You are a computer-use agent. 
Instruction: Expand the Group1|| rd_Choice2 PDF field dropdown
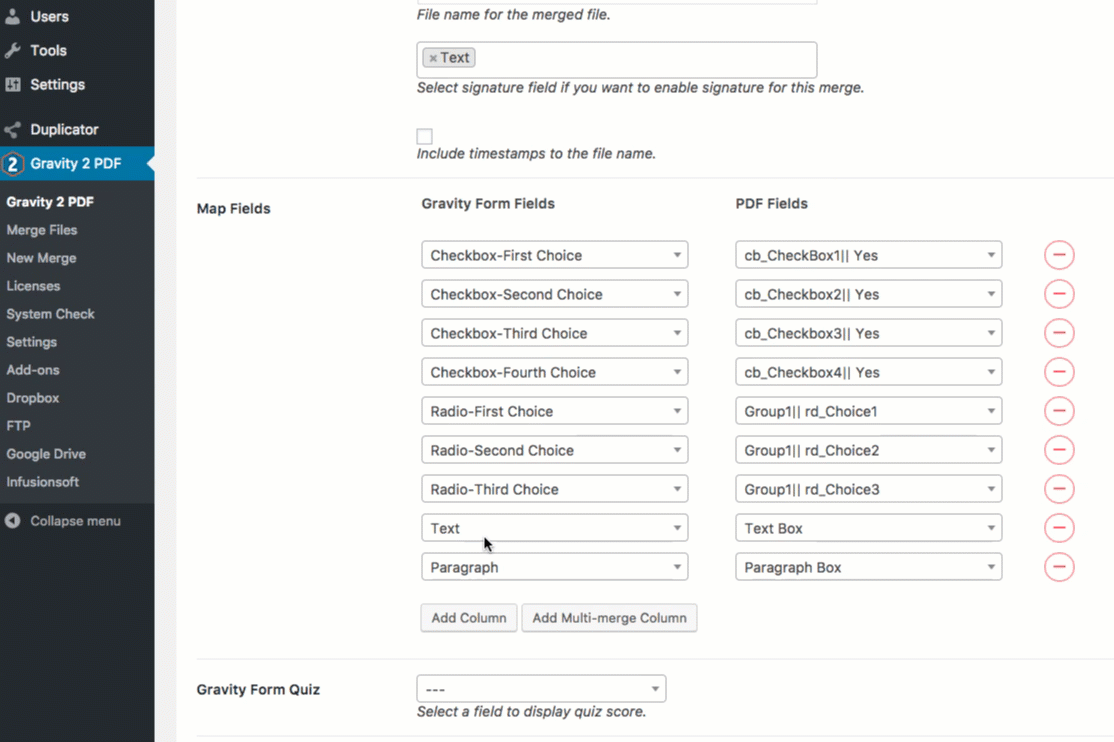pos(868,451)
